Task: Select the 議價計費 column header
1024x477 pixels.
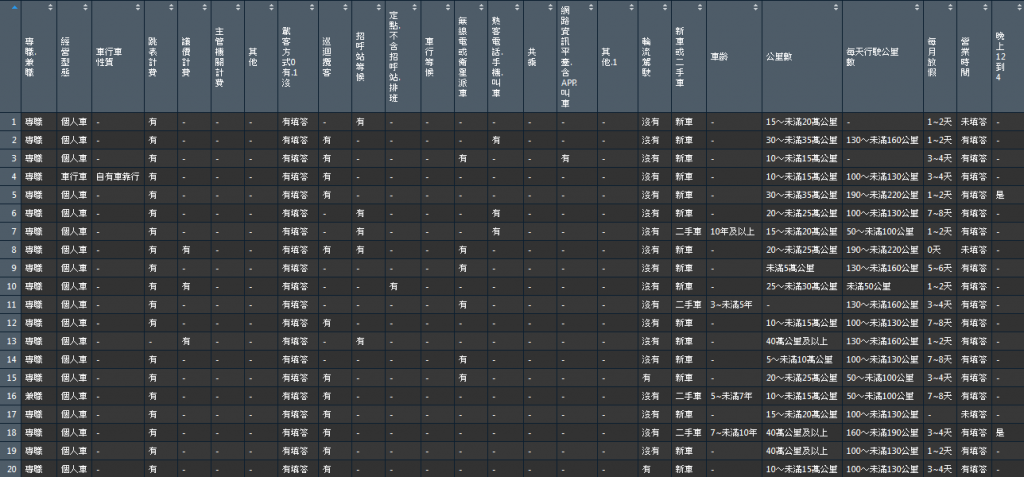Action: coord(194,56)
